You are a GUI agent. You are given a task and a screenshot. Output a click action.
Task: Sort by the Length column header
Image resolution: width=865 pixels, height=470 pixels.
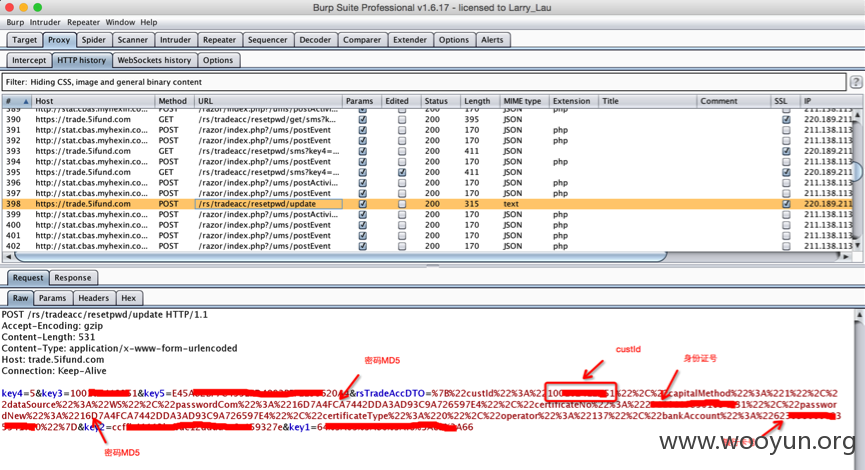(479, 102)
